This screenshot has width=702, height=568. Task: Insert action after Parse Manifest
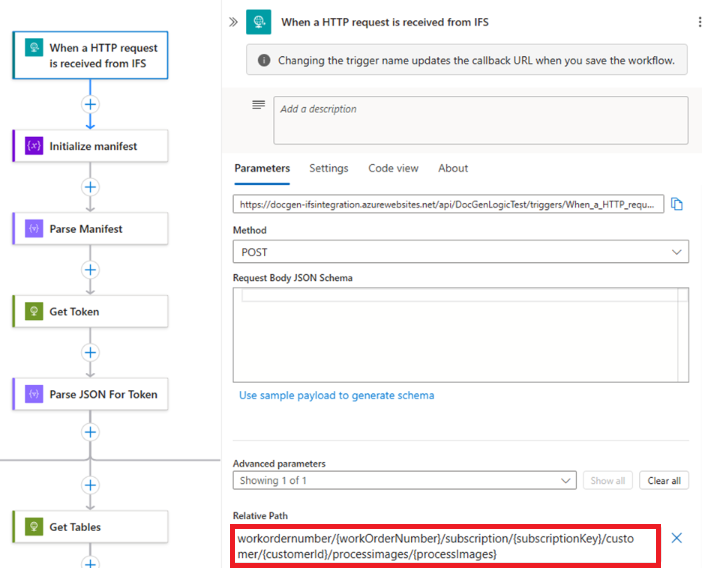pyautogui.click(x=91, y=270)
